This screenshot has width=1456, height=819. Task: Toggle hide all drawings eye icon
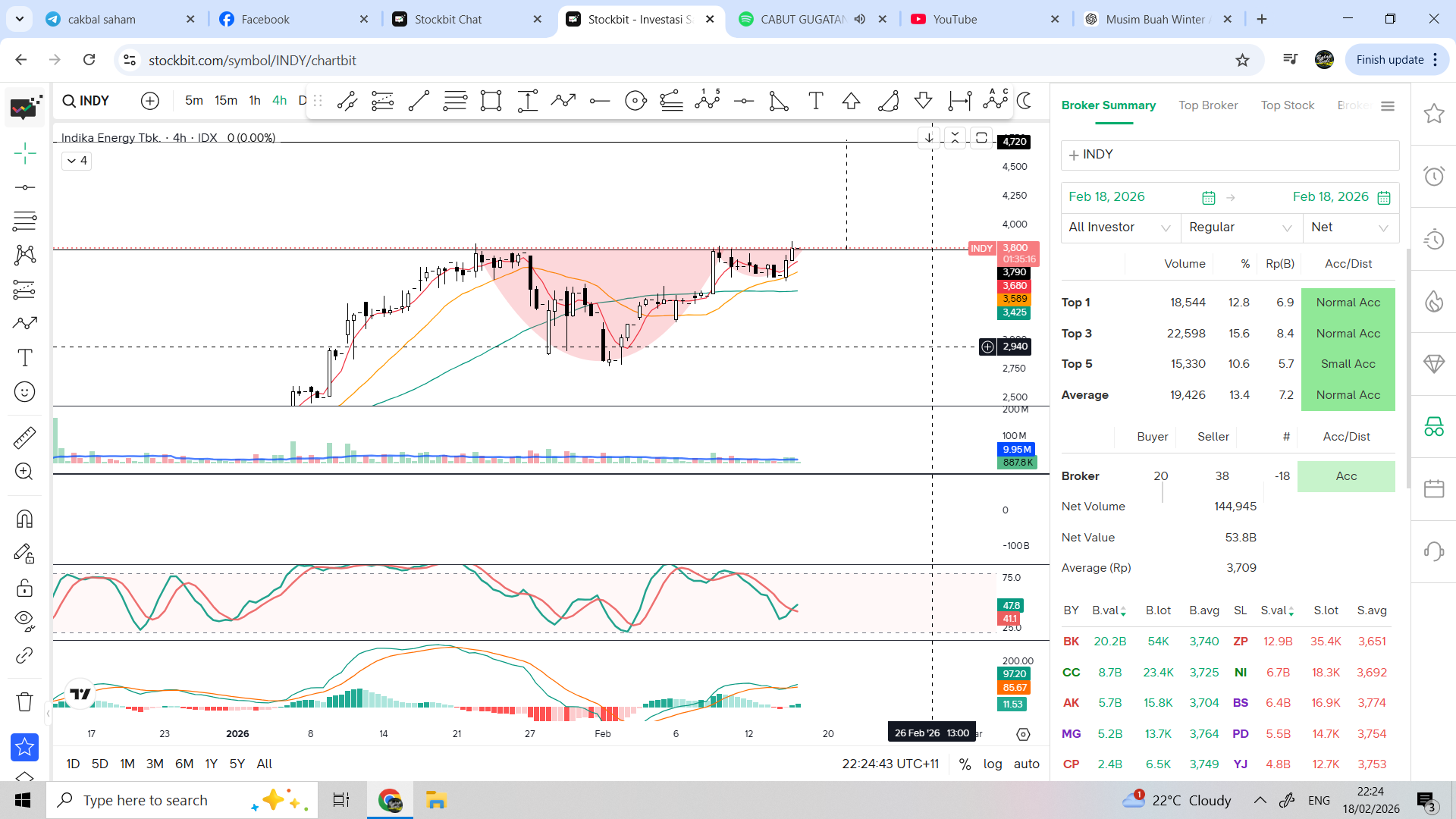[24, 620]
